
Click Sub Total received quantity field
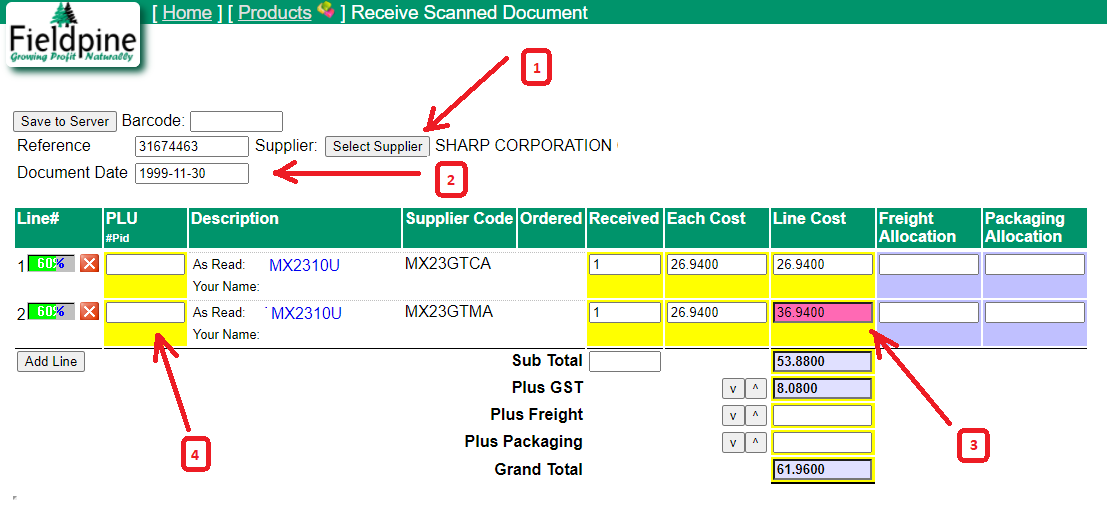point(625,361)
